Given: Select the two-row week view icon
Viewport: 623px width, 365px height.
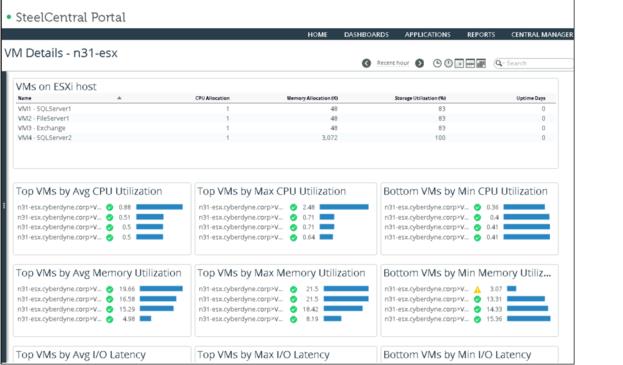Looking at the screenshot, I should (x=470, y=63).
